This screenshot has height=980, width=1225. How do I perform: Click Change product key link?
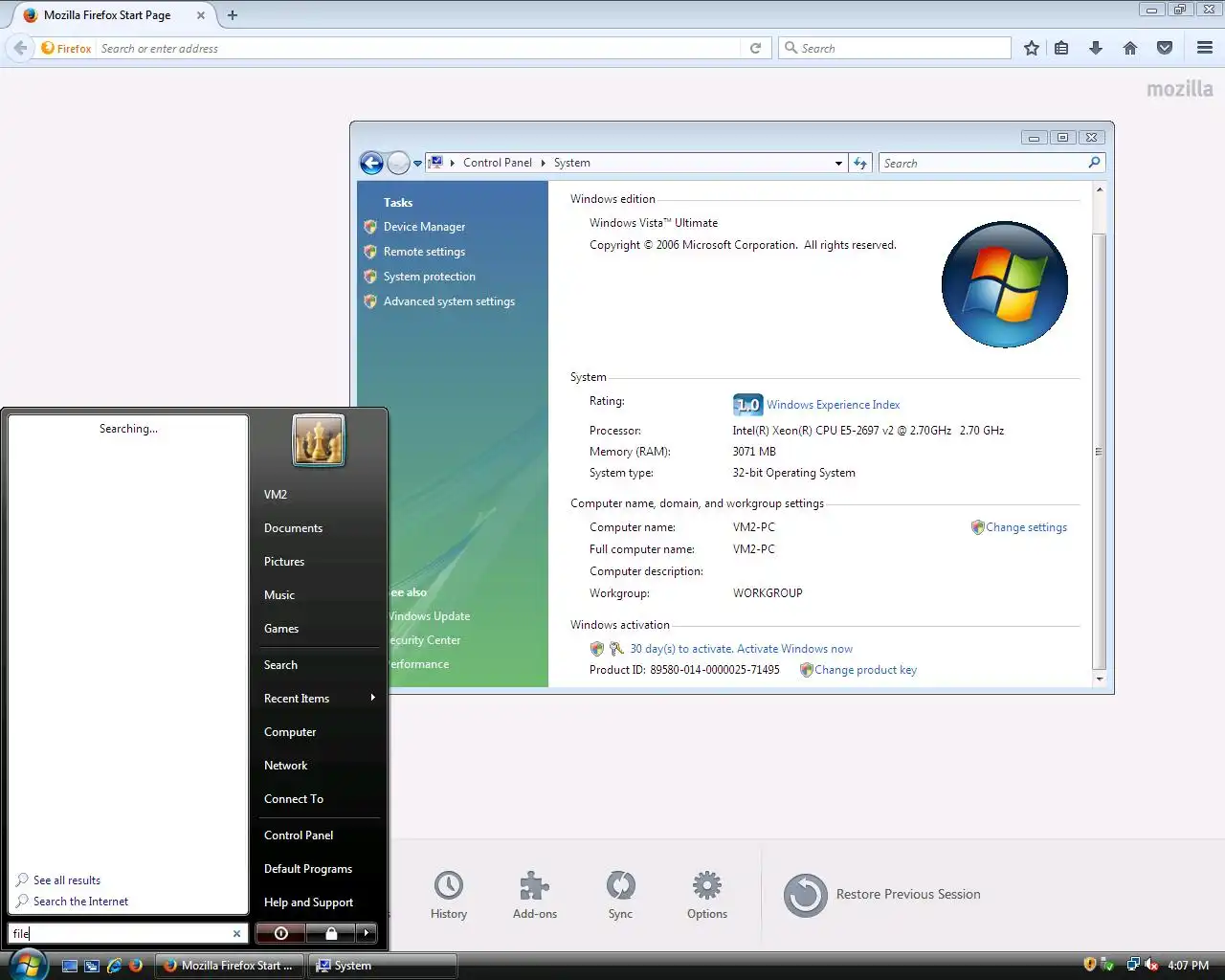[x=865, y=670]
